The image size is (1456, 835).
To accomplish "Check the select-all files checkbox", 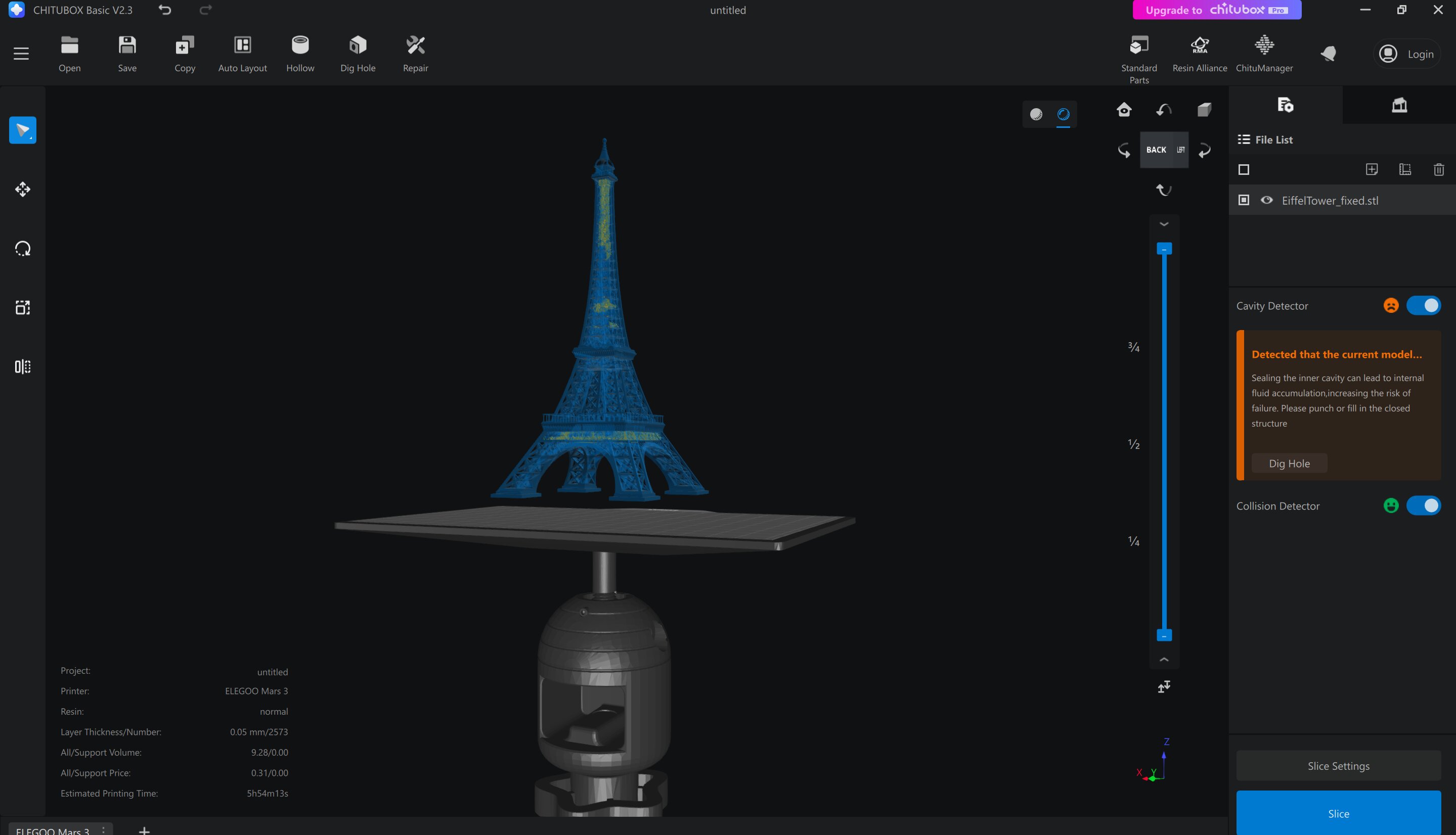I will [x=1243, y=169].
